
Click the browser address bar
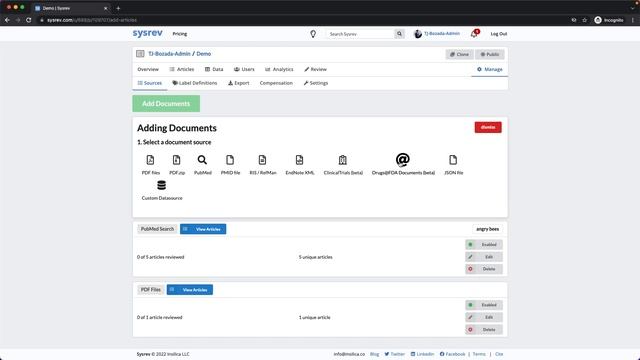[302, 20]
